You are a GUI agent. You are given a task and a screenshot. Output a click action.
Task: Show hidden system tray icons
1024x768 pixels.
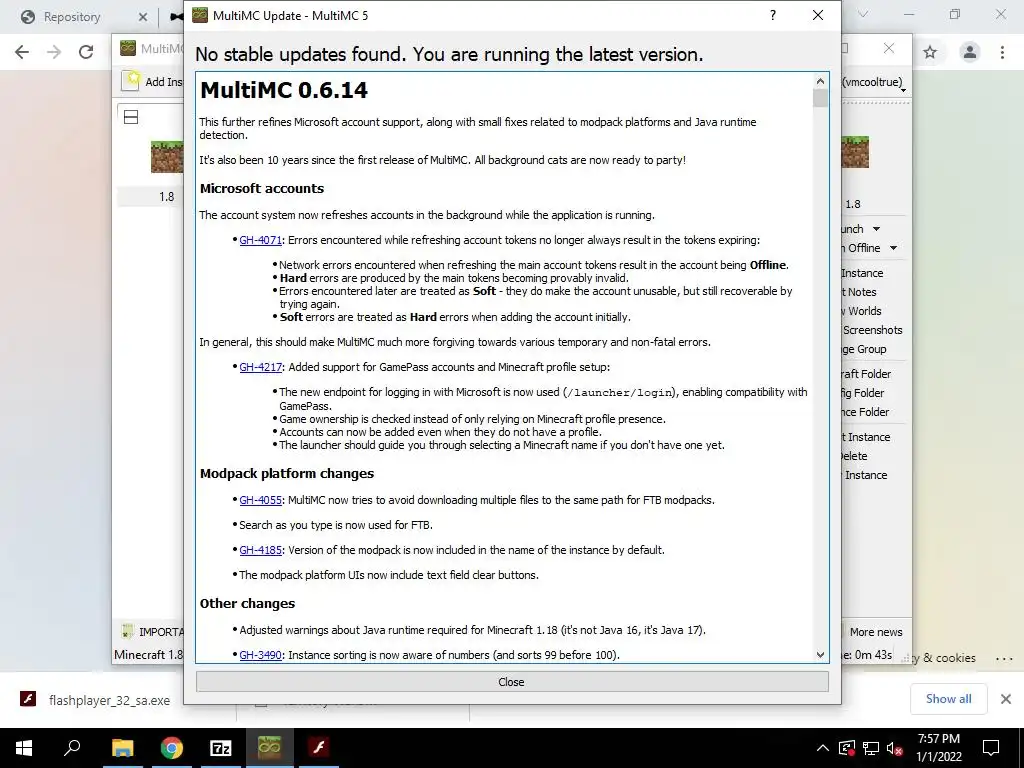coord(823,748)
